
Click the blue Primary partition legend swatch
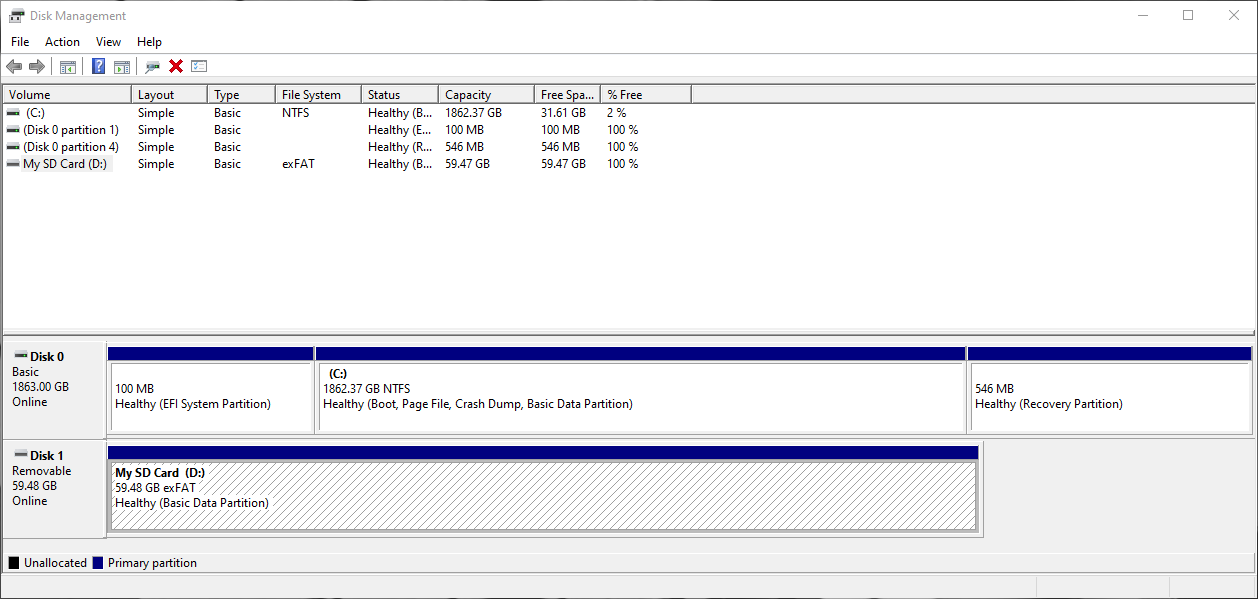coord(98,563)
